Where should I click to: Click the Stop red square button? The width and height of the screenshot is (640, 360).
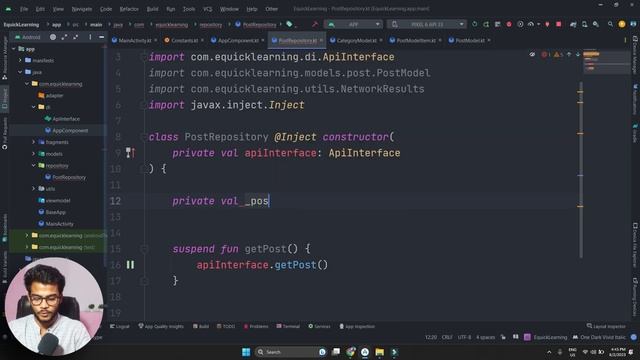[559, 24]
